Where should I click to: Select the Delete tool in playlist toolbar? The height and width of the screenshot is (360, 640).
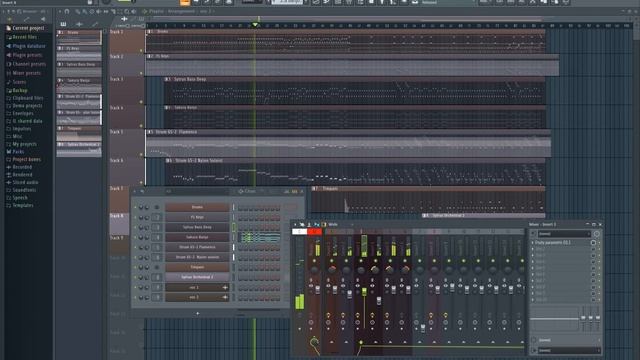pos(92,11)
